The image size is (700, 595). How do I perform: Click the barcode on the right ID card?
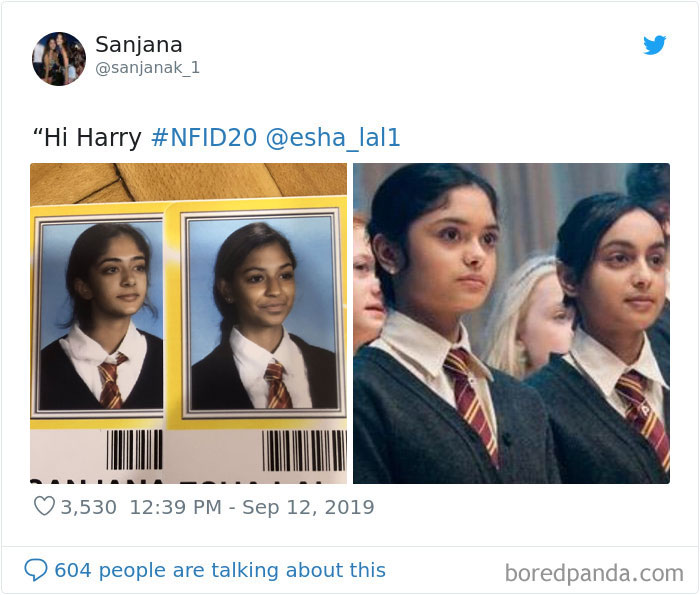pyautogui.click(x=304, y=451)
